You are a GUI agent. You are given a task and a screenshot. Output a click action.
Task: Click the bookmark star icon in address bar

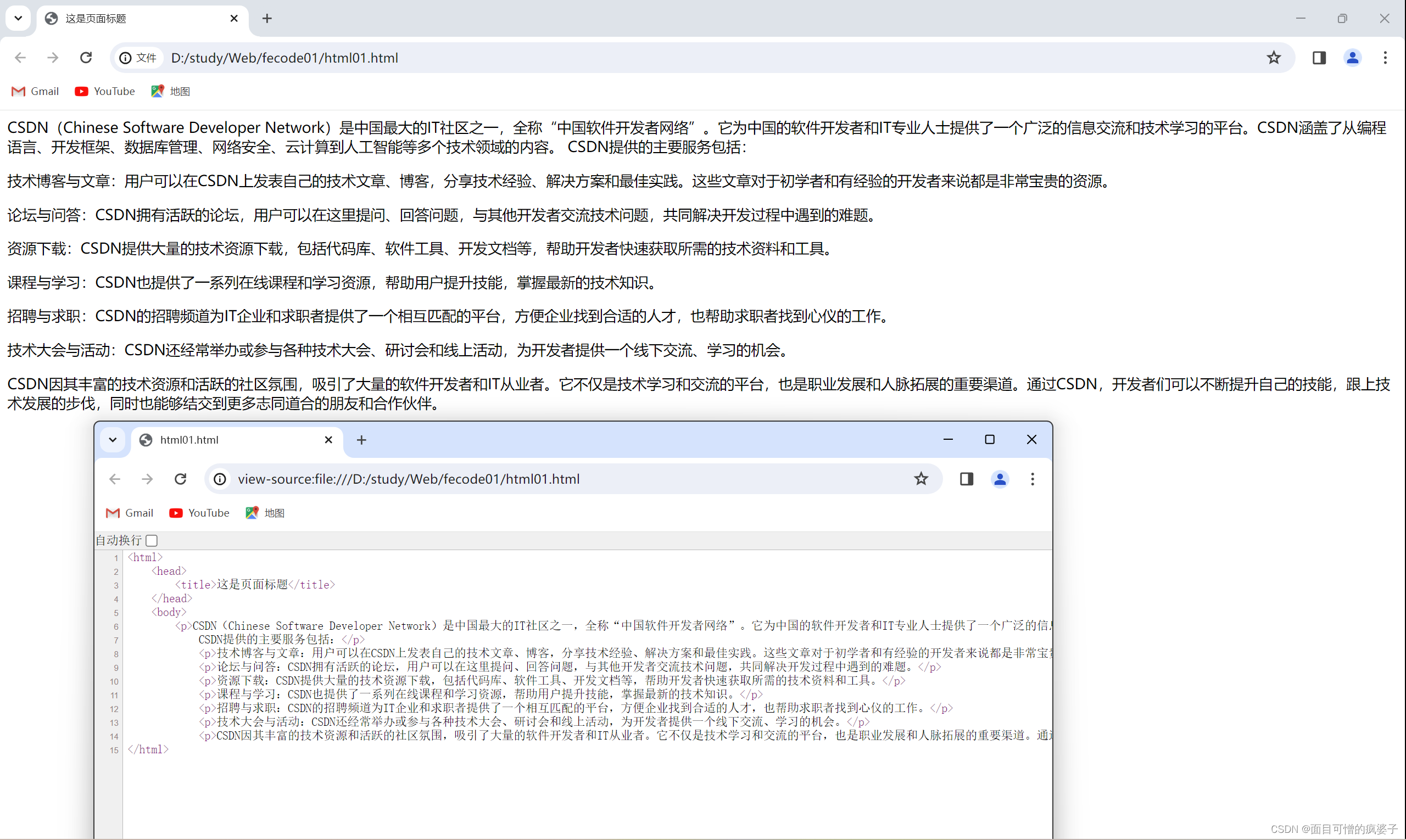tap(1275, 57)
